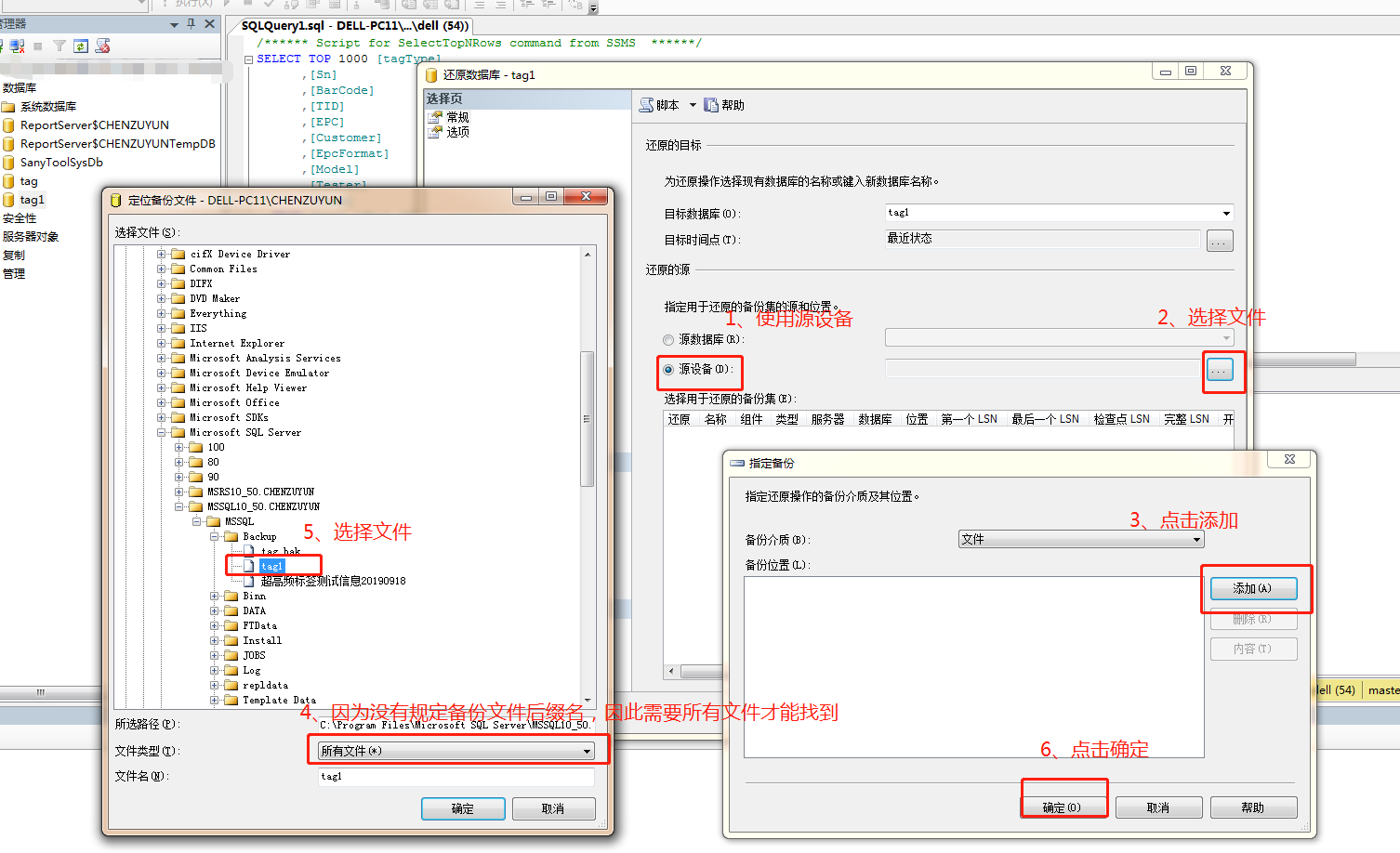Open Object Explorer panel options dropdown arrow
Viewport: 1400px width, 853px height.
[174, 25]
